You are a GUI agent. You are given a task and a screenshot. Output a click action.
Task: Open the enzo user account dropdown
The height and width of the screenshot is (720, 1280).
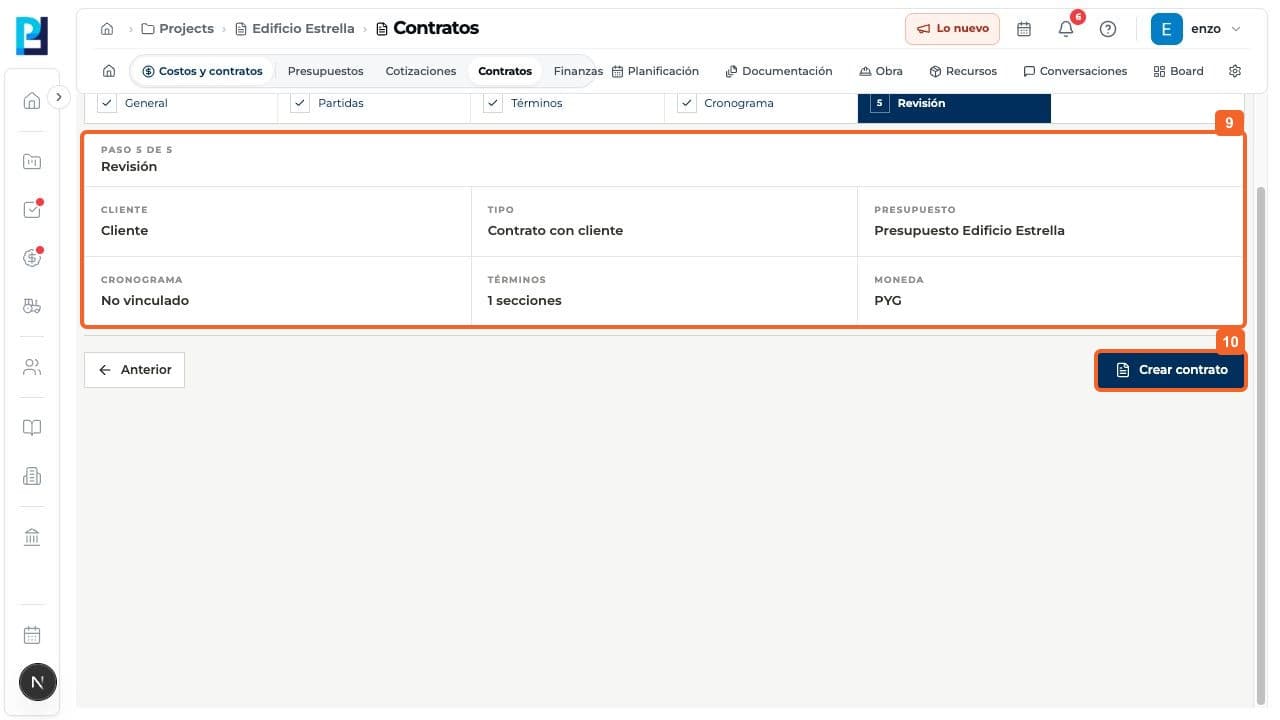[1197, 29]
